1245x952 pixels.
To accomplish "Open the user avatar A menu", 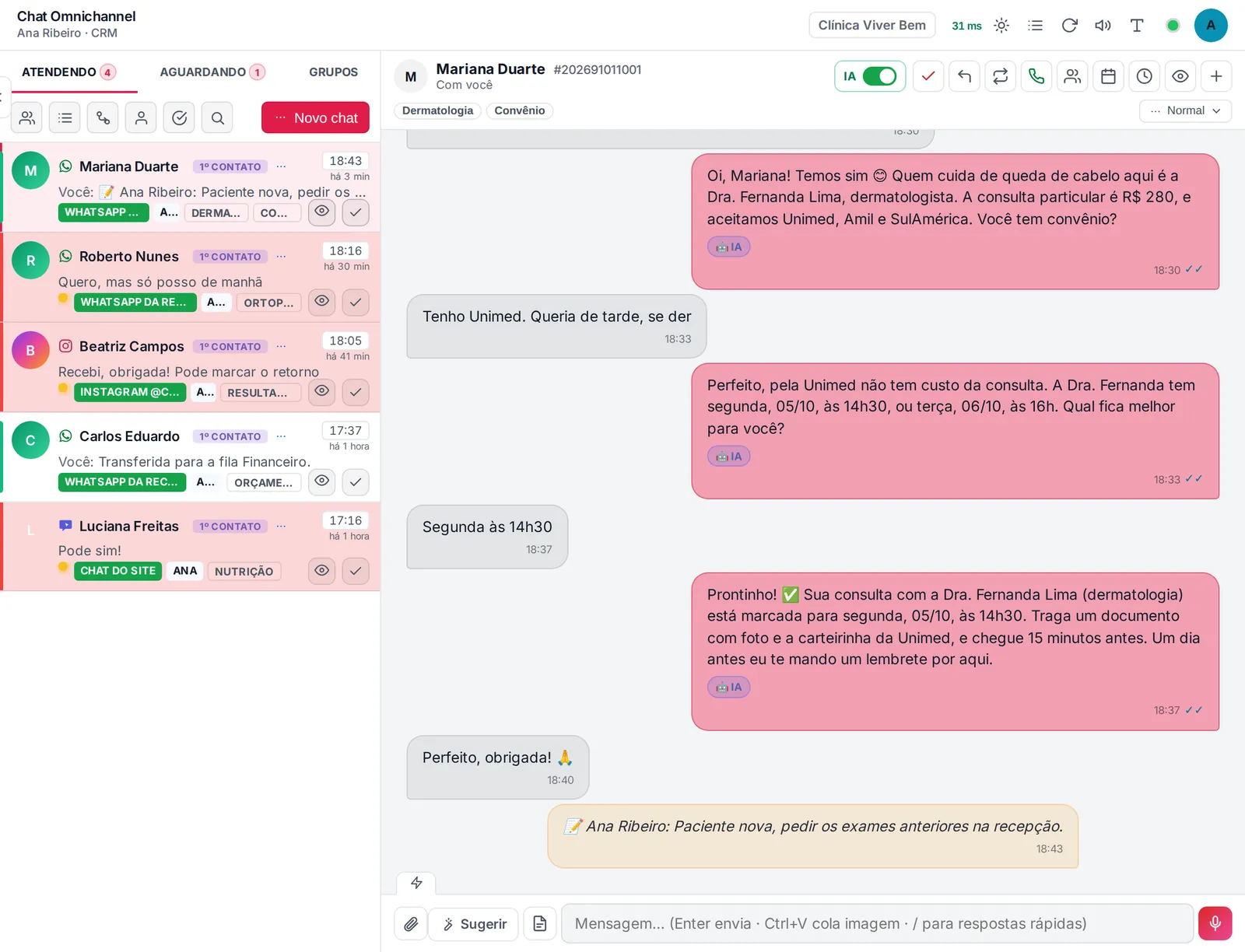I will tap(1211, 26).
